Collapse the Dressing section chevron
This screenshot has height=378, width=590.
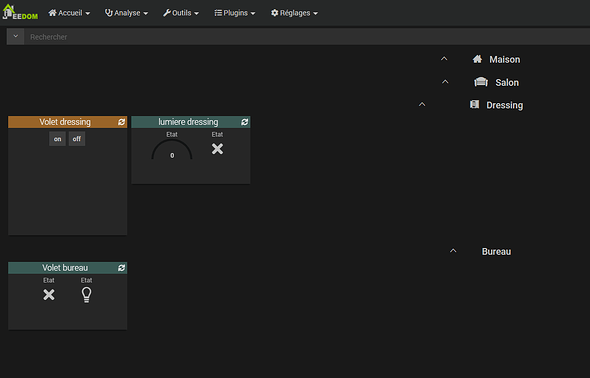coord(422,105)
